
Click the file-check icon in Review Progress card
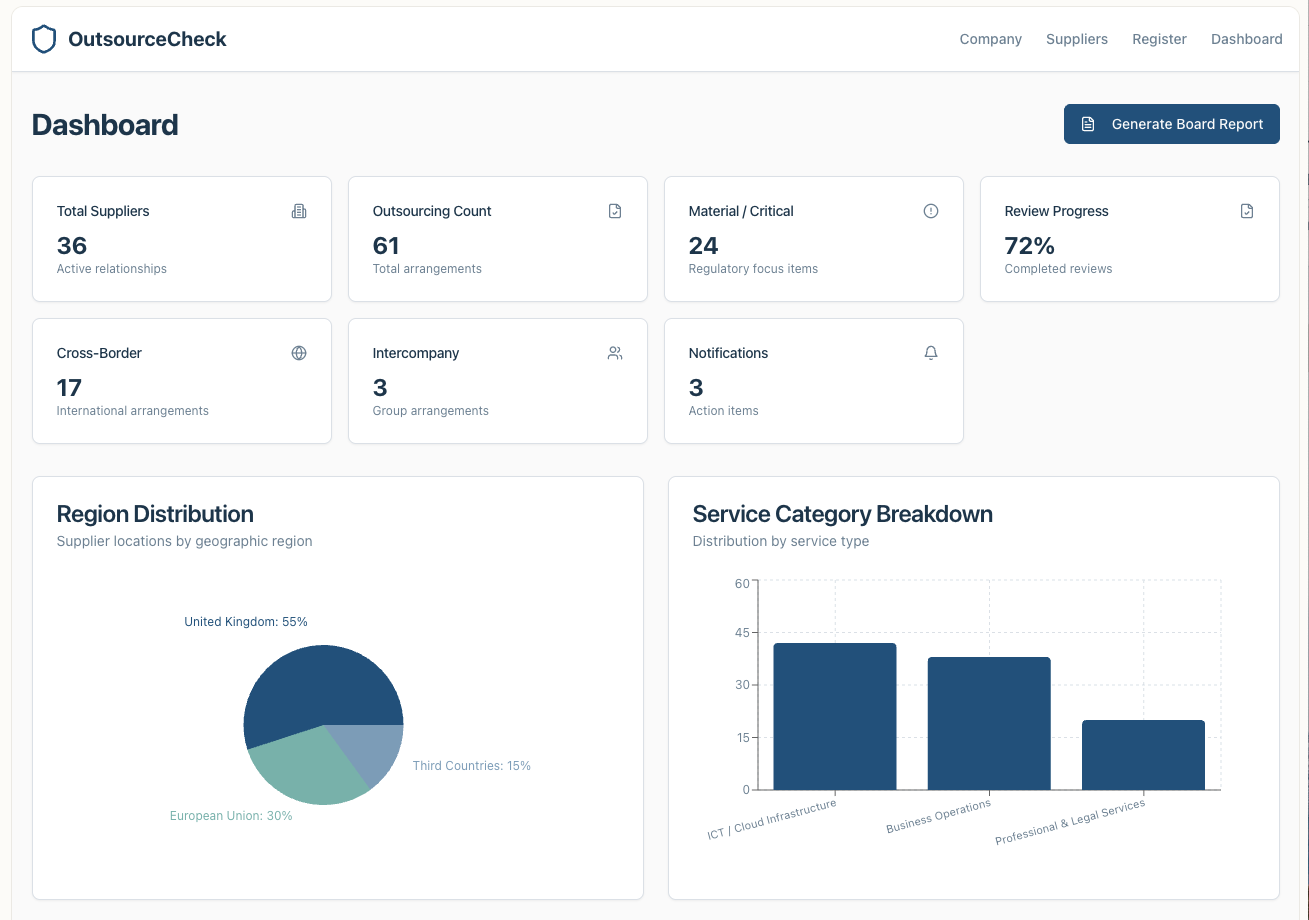click(1247, 211)
